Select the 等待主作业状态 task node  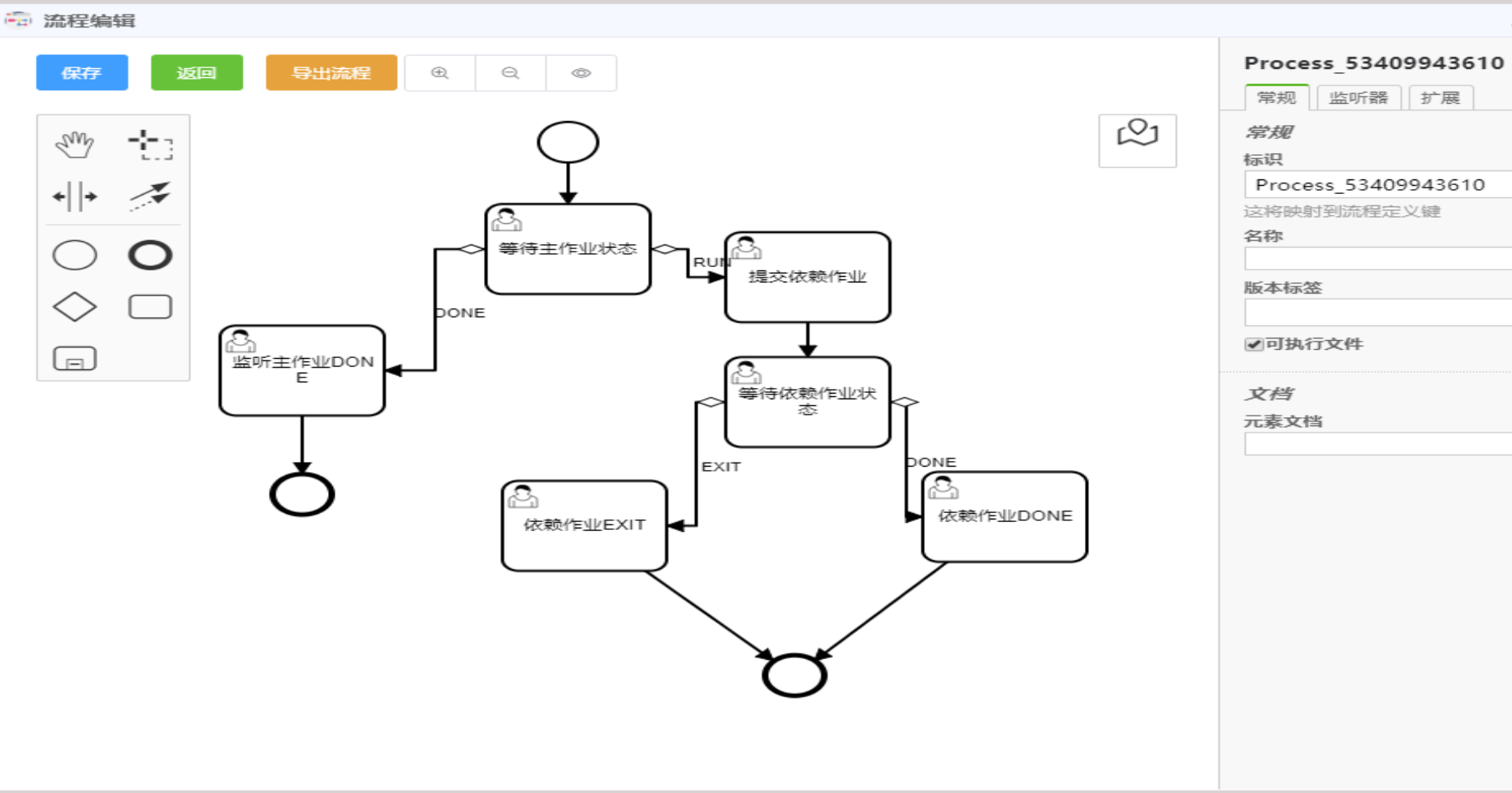pyautogui.click(x=568, y=249)
